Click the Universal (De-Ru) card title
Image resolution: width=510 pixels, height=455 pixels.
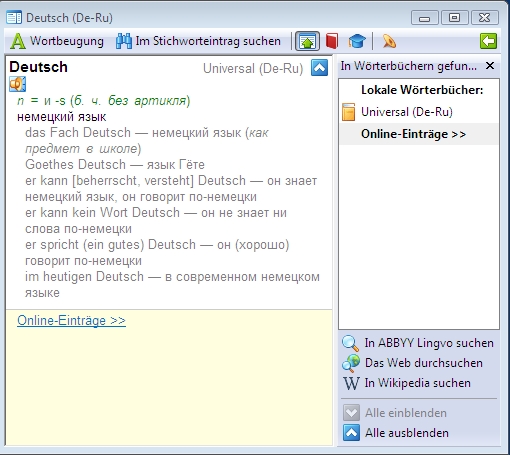253,68
